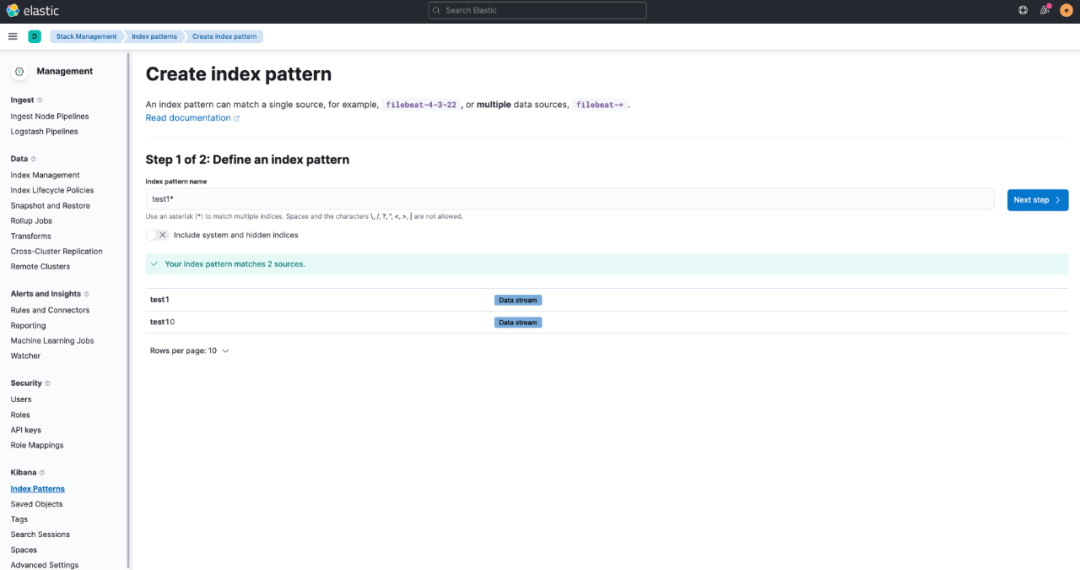Click the info icon beside Ingest
Viewport: 1080px width, 570px height.
[39, 101]
